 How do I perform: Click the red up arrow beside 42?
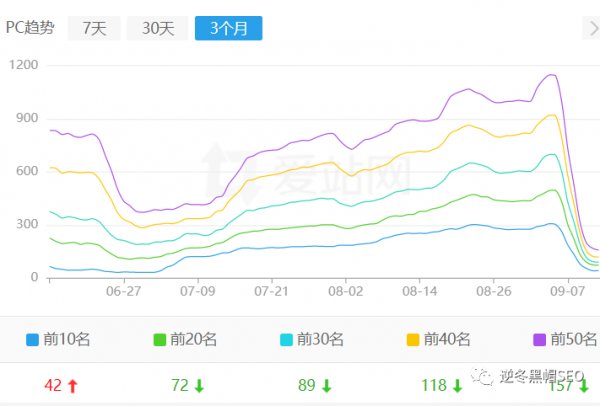pyautogui.click(x=73, y=385)
